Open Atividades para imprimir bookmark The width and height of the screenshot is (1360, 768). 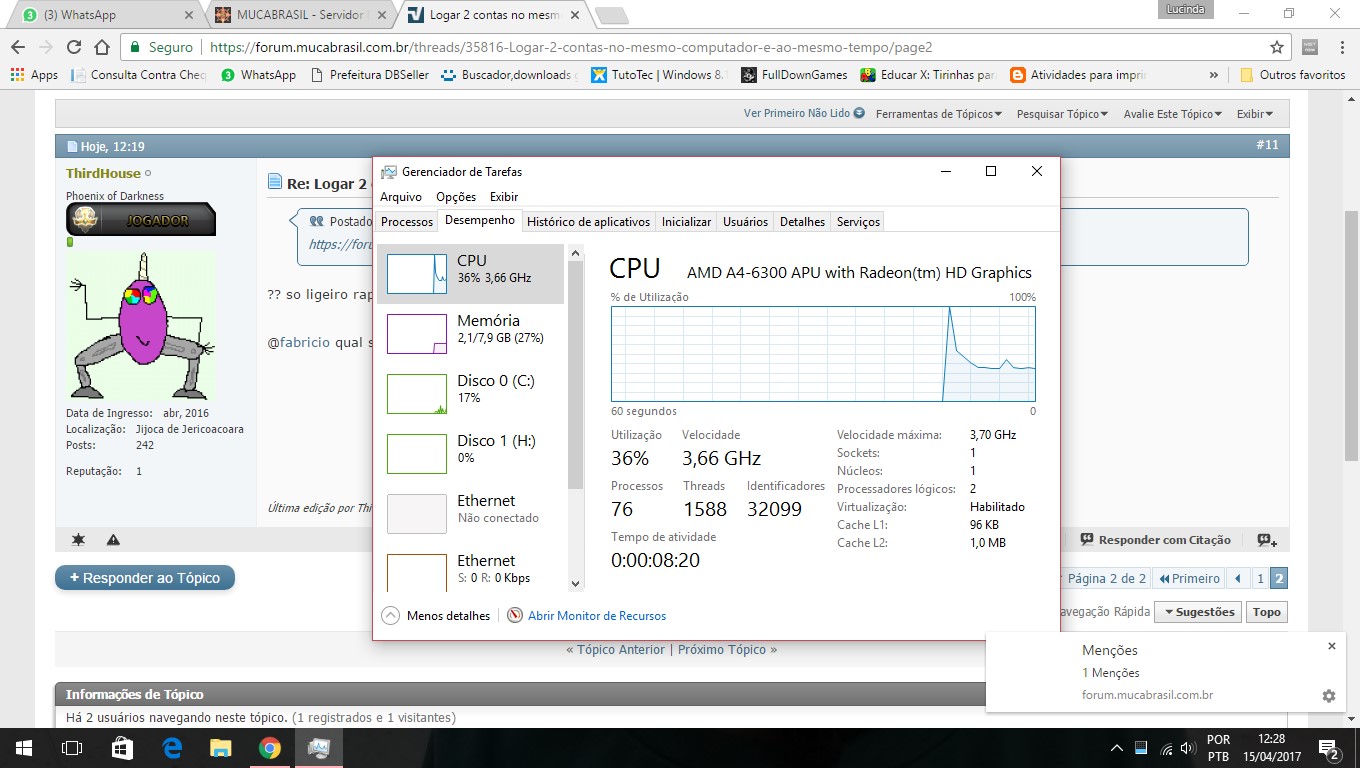coord(1079,75)
